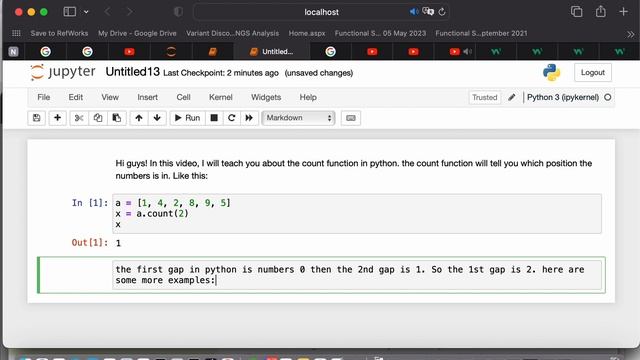
Task: Open the File menu
Action: click(44, 98)
